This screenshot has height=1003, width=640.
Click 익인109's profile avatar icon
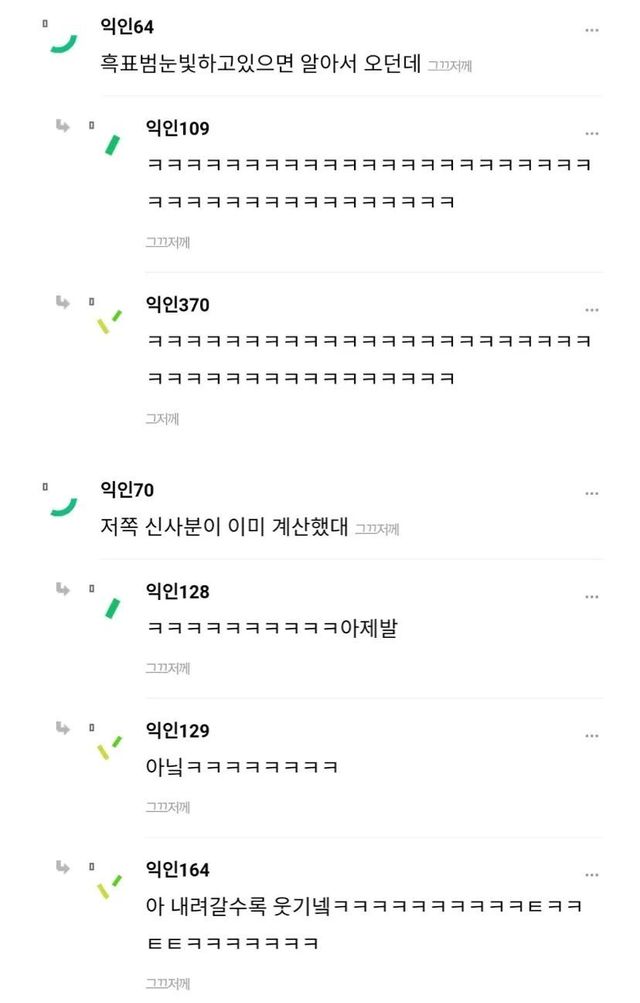click(x=111, y=144)
